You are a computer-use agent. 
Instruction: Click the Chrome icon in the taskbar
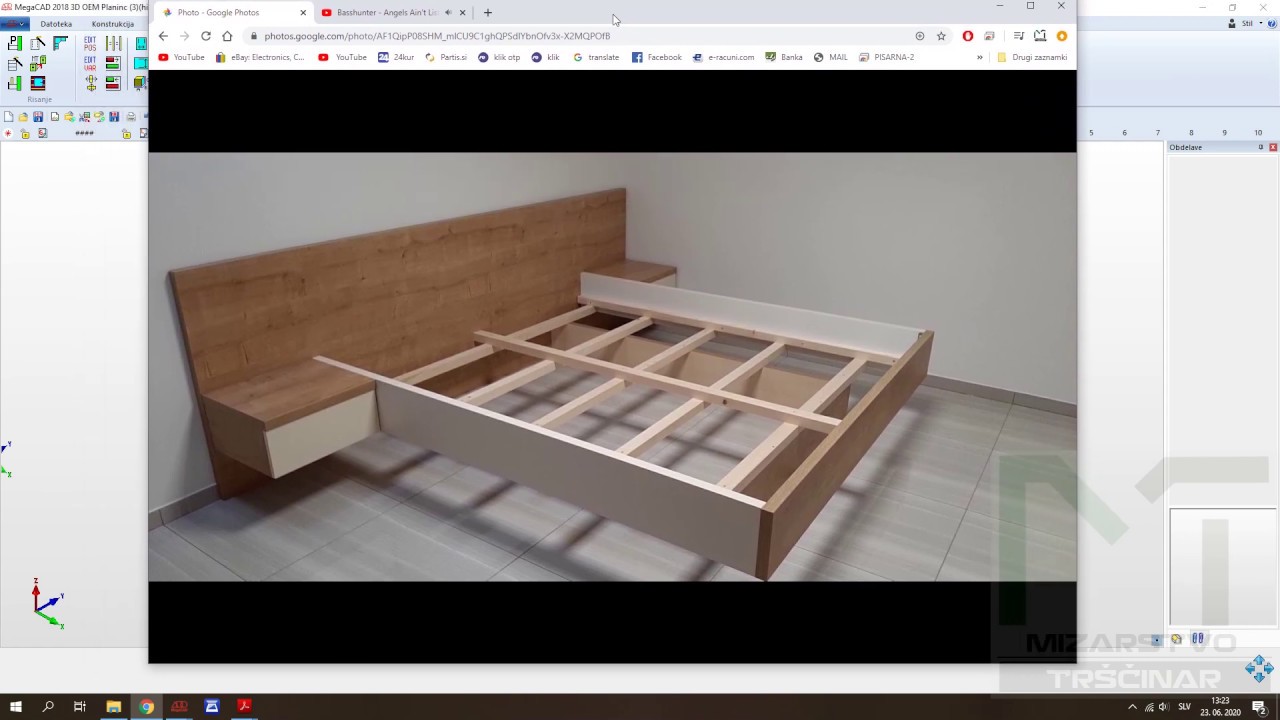coord(146,707)
